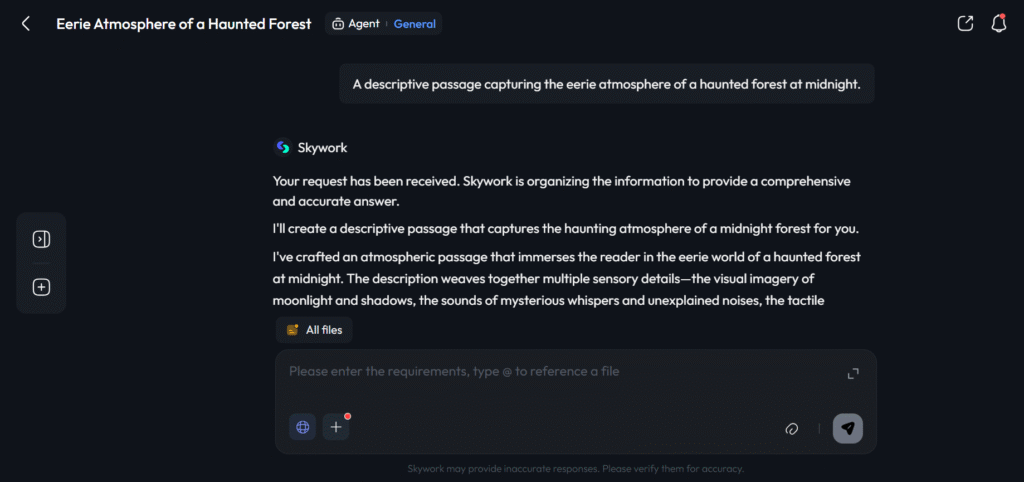Click the user's haunted forest prompt bubble

point(606,84)
